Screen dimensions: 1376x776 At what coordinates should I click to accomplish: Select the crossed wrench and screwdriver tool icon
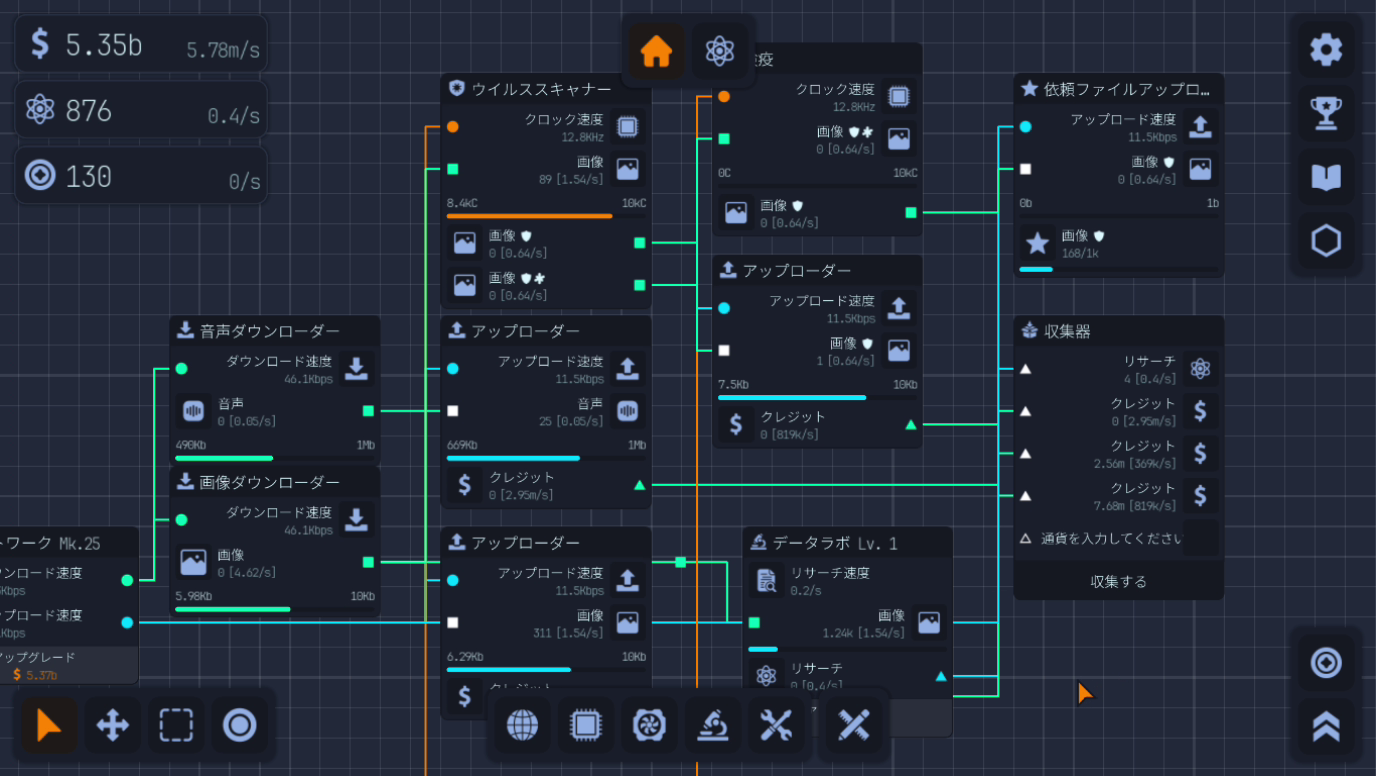(777, 726)
